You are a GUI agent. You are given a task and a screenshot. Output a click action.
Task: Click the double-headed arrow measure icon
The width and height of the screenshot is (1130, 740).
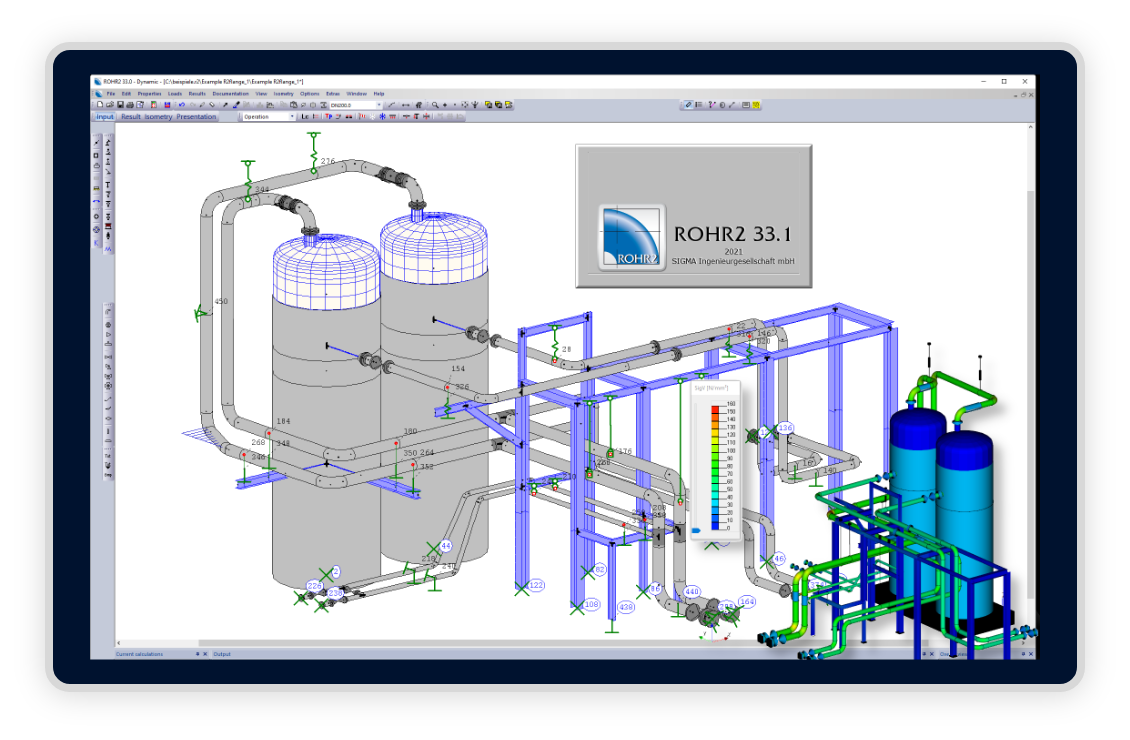tap(406, 105)
